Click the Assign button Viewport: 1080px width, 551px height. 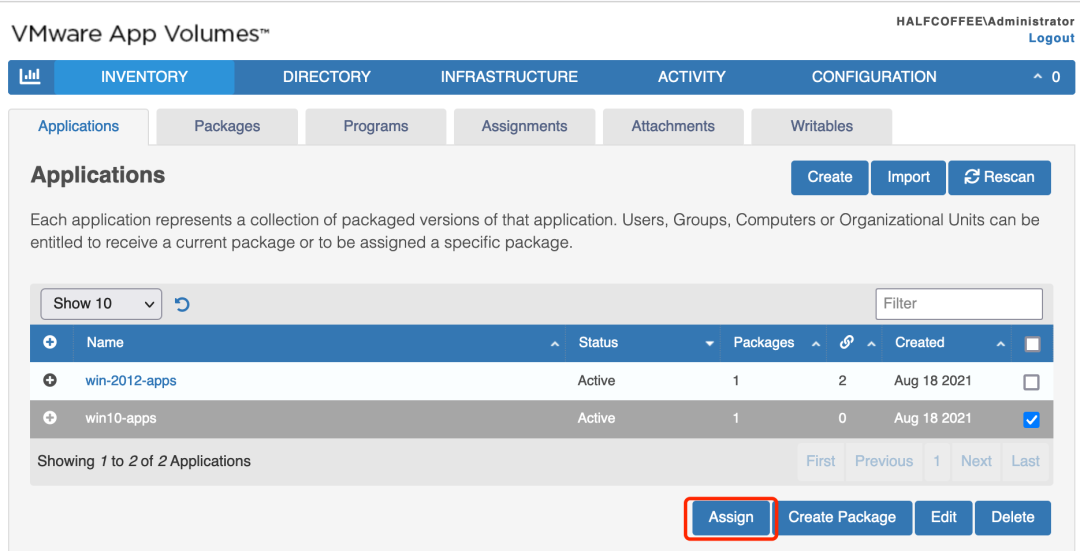[x=731, y=517]
